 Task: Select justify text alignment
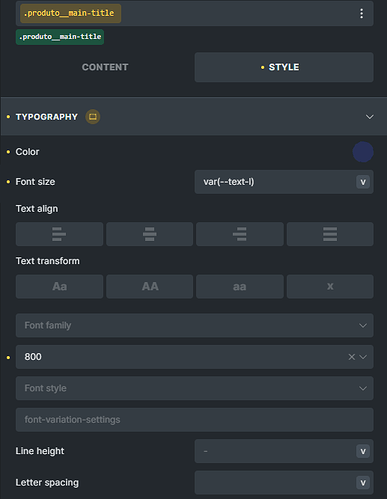pos(330,234)
